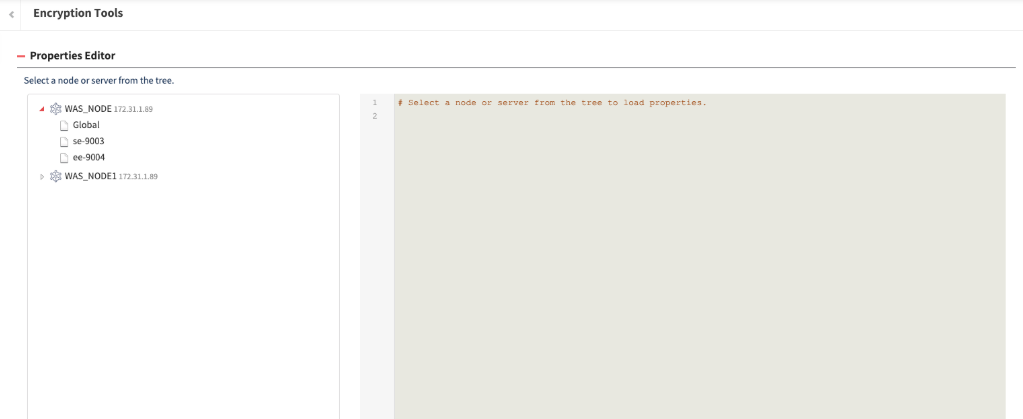Click the 'Select a node or server' instruction text

(99, 81)
